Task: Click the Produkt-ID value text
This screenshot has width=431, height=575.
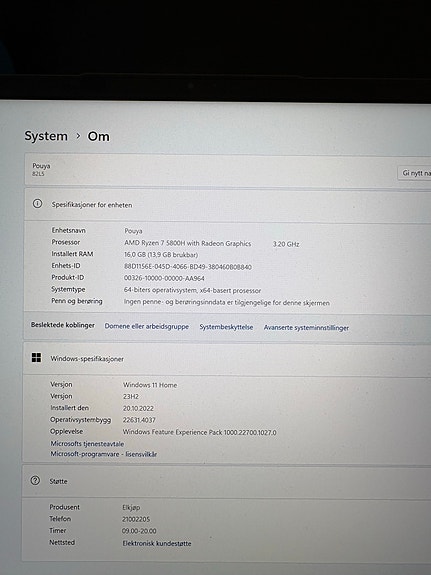Action: point(164,278)
